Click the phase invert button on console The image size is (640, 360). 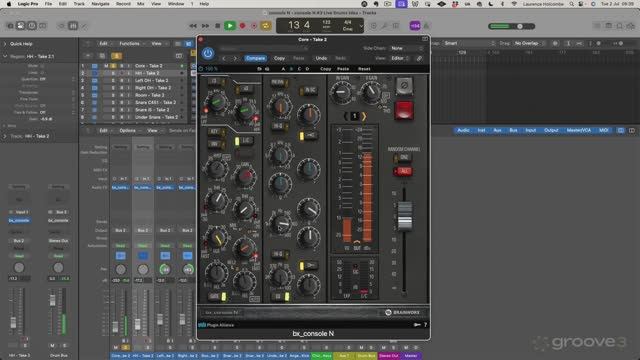tap(404, 86)
